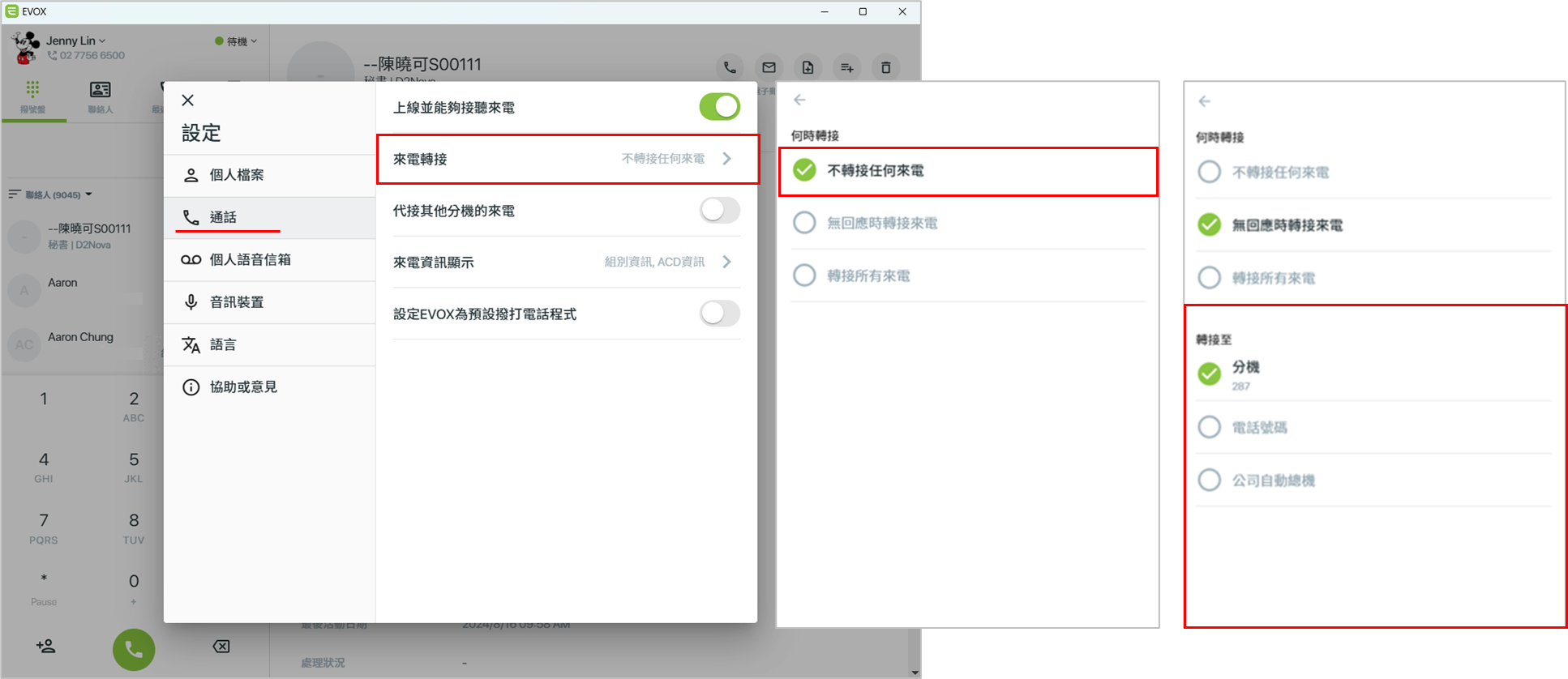Image resolution: width=1568 pixels, height=679 pixels.
Task: Expand 來電轉接 setting chevron
Action: point(727,159)
